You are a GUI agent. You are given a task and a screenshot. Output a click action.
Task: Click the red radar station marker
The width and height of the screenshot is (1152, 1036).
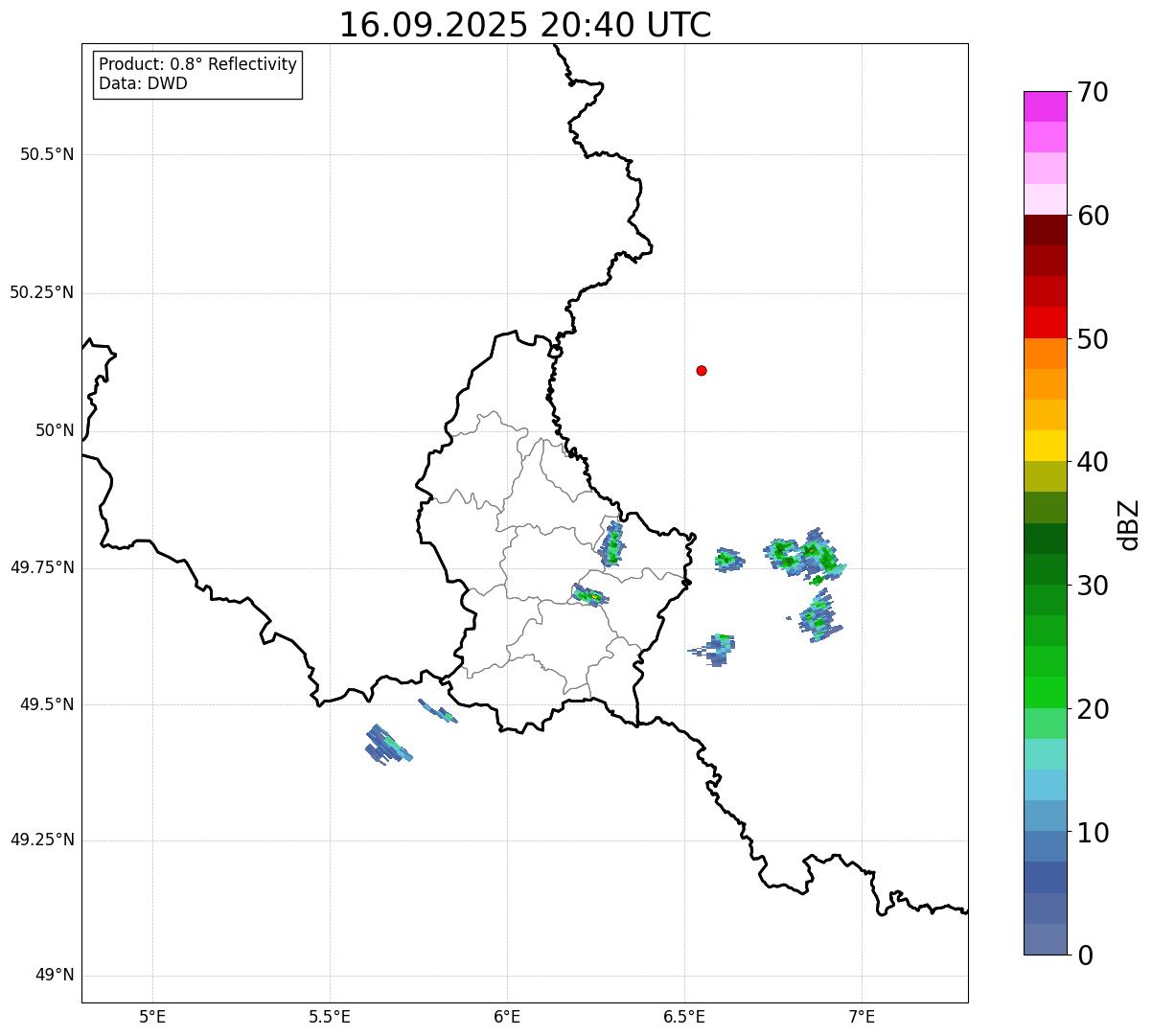(x=702, y=370)
